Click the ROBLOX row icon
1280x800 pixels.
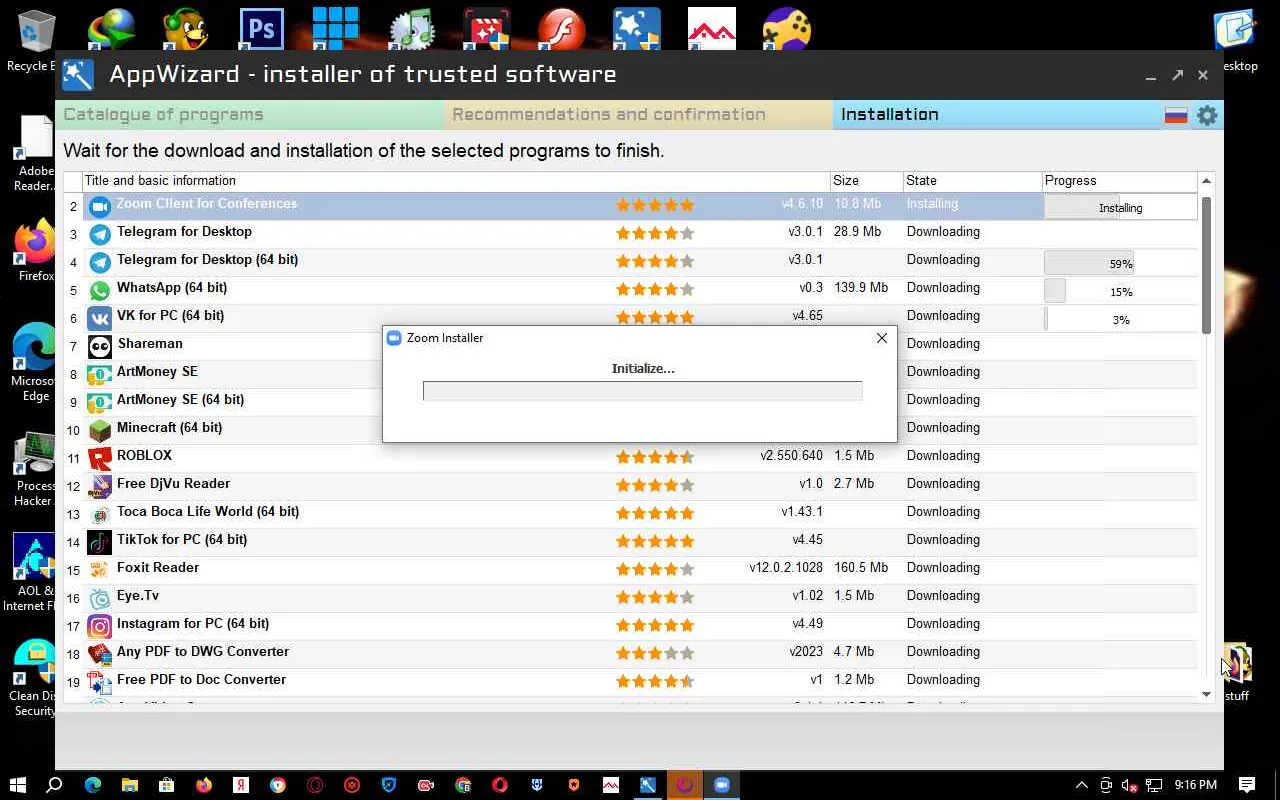click(x=99, y=459)
